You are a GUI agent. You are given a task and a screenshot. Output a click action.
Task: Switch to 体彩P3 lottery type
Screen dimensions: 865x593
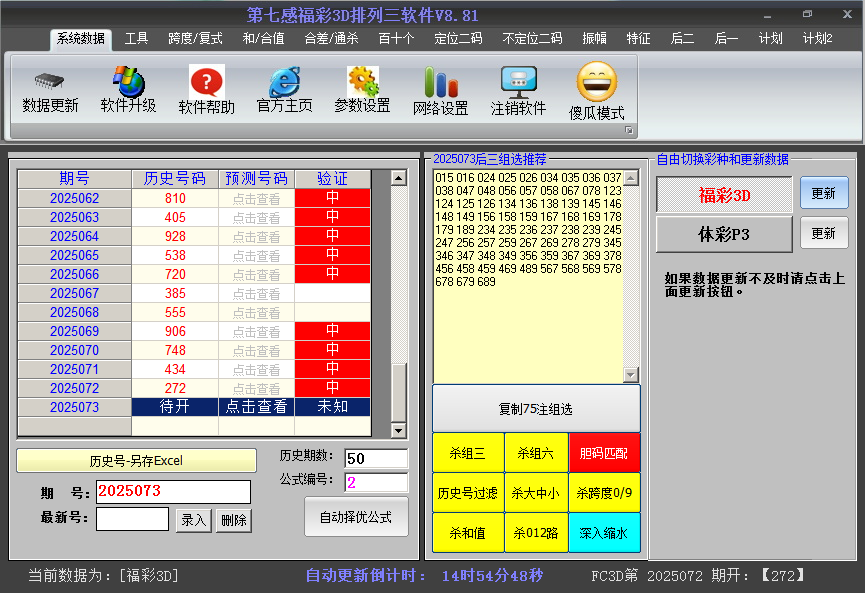tap(724, 234)
